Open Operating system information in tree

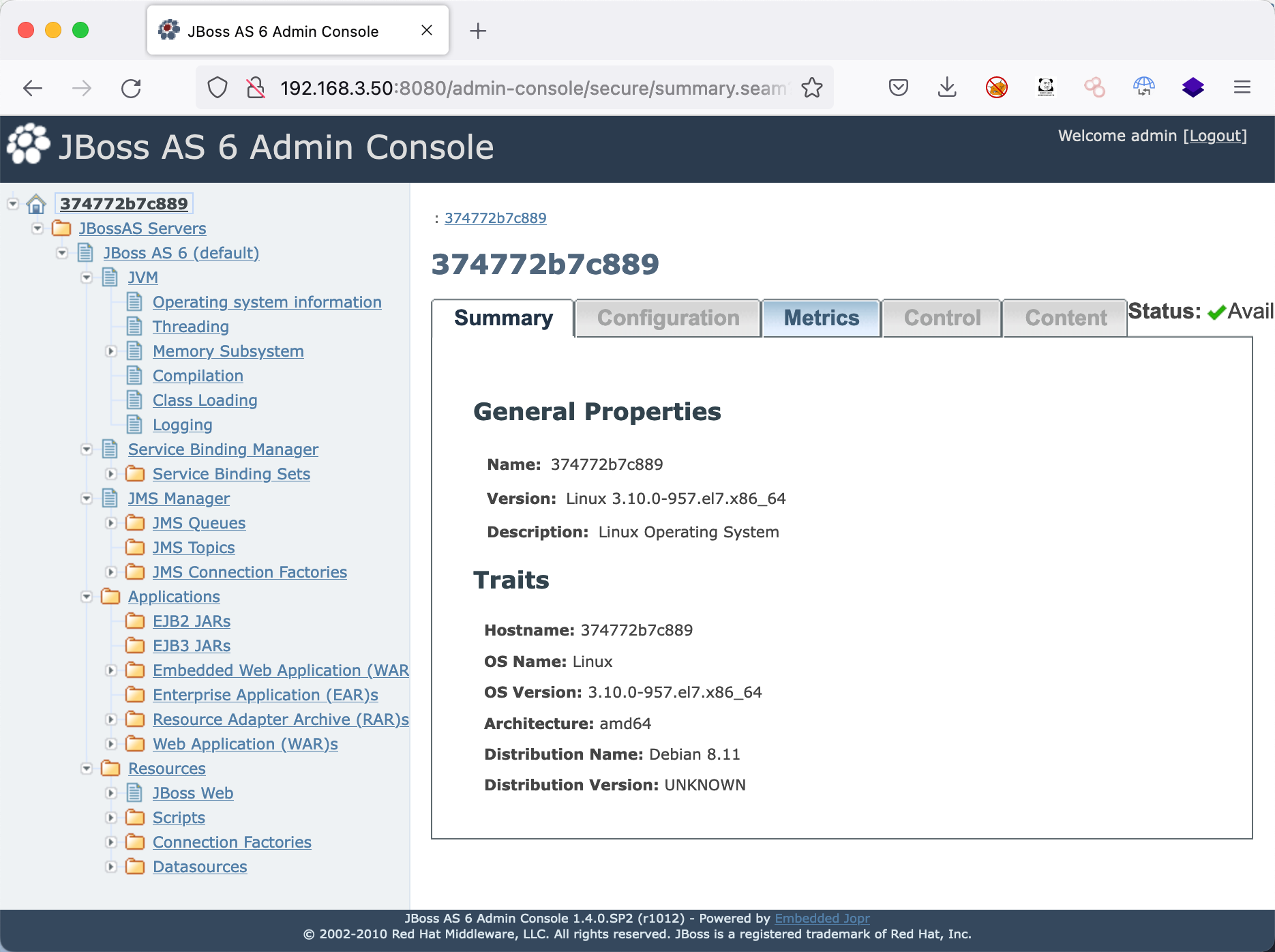pyautogui.click(x=267, y=302)
